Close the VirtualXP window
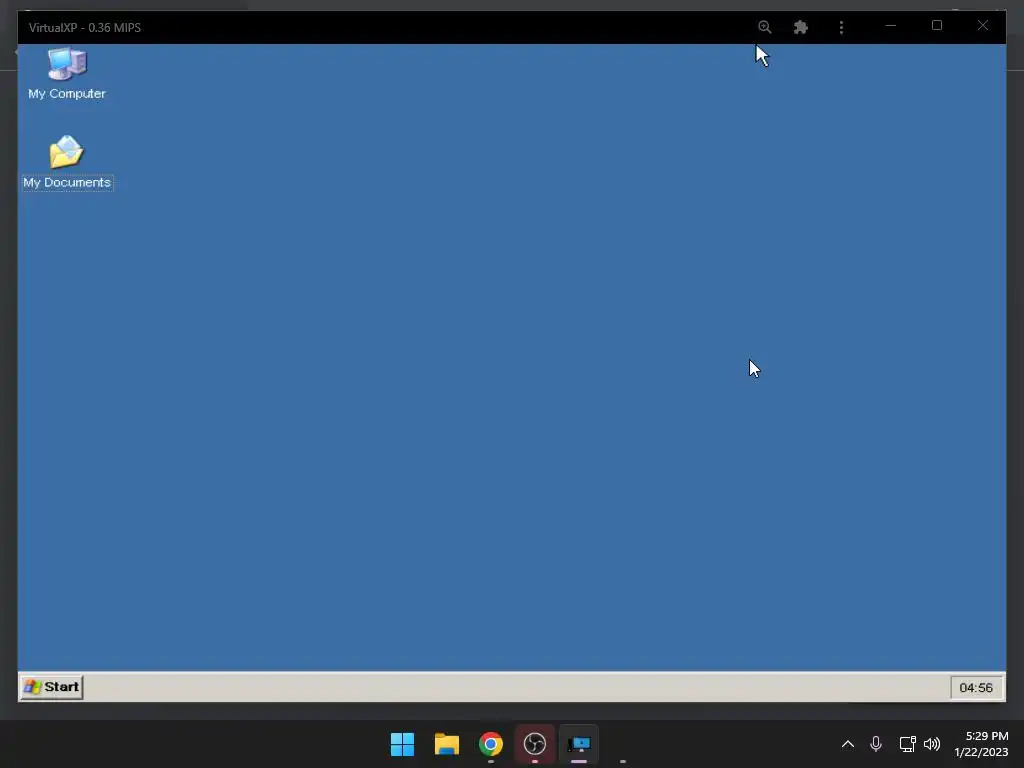1024x768 pixels. (x=983, y=25)
